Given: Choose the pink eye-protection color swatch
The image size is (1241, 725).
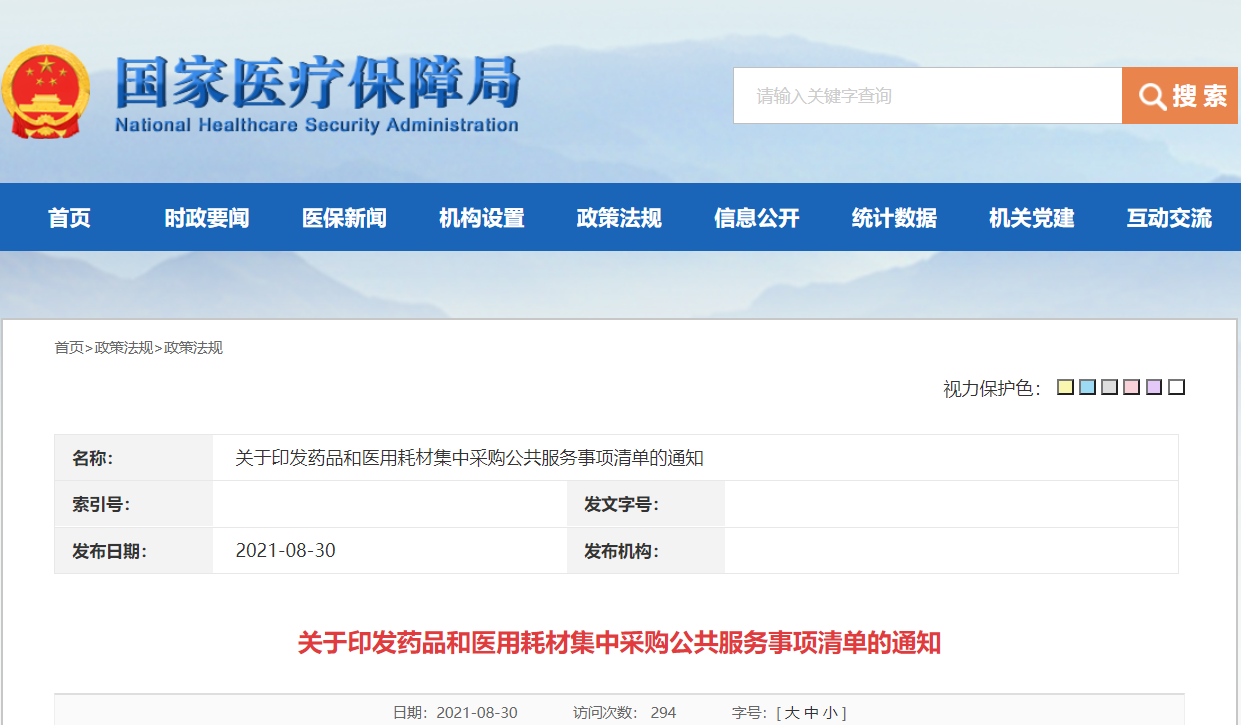Looking at the screenshot, I should [x=1131, y=388].
